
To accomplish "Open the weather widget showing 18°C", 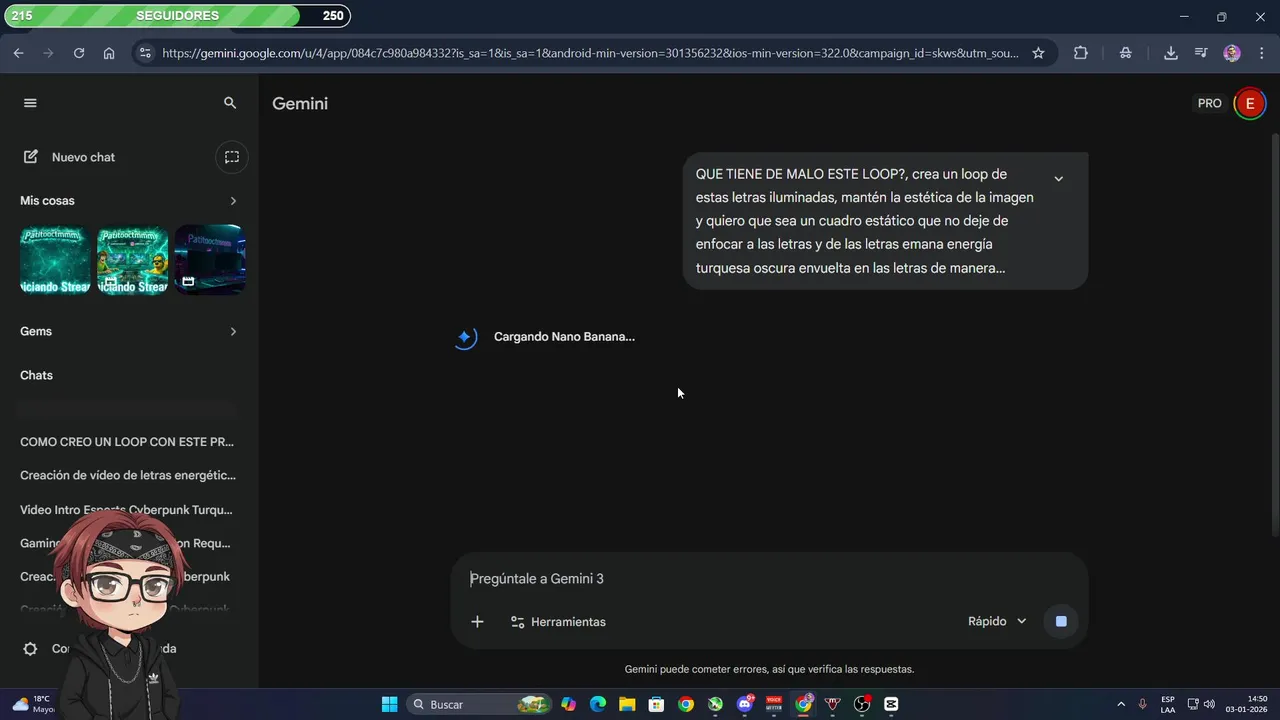I will pos(34,704).
